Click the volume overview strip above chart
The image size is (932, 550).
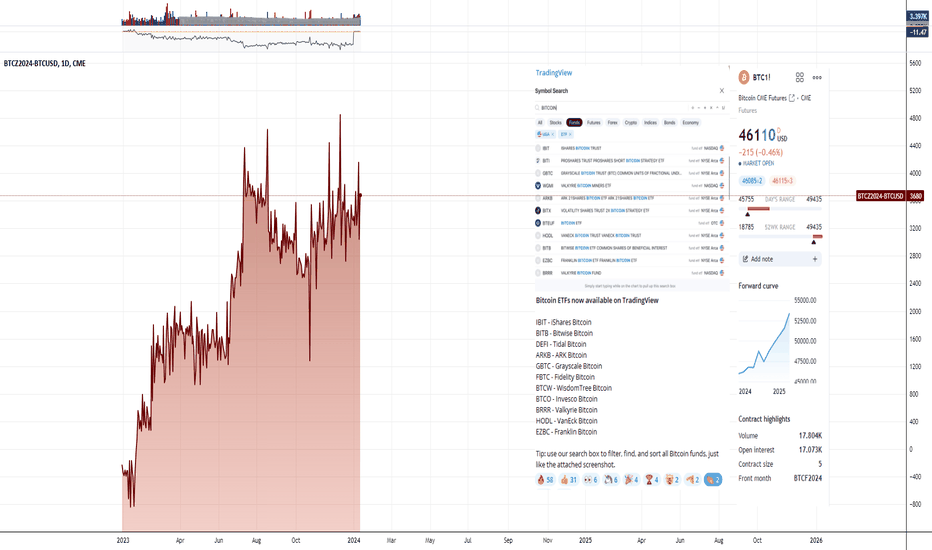[241, 15]
